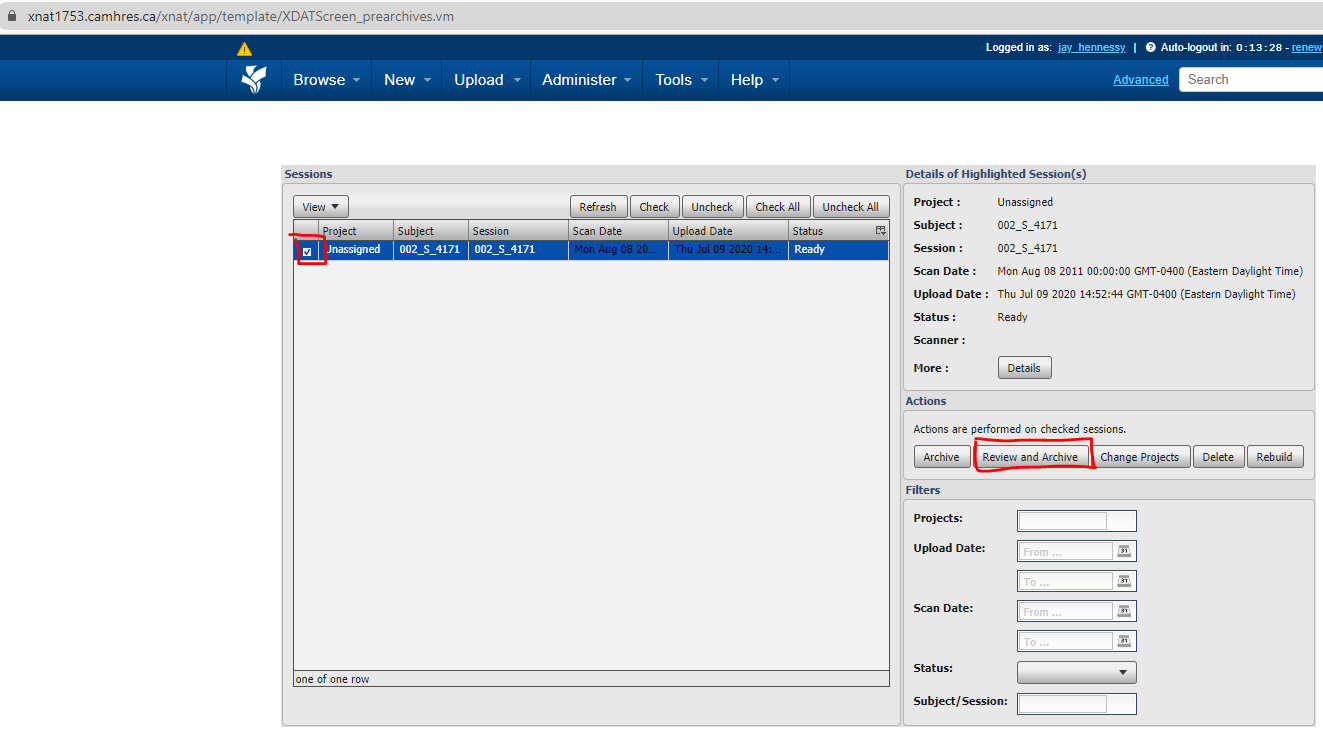Click Review and Archive button
The width and height of the screenshot is (1323, 730).
coord(1030,457)
